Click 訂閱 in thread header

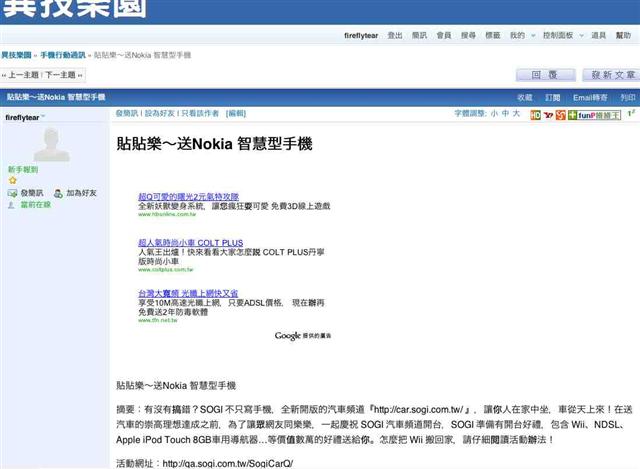[x=553, y=98]
